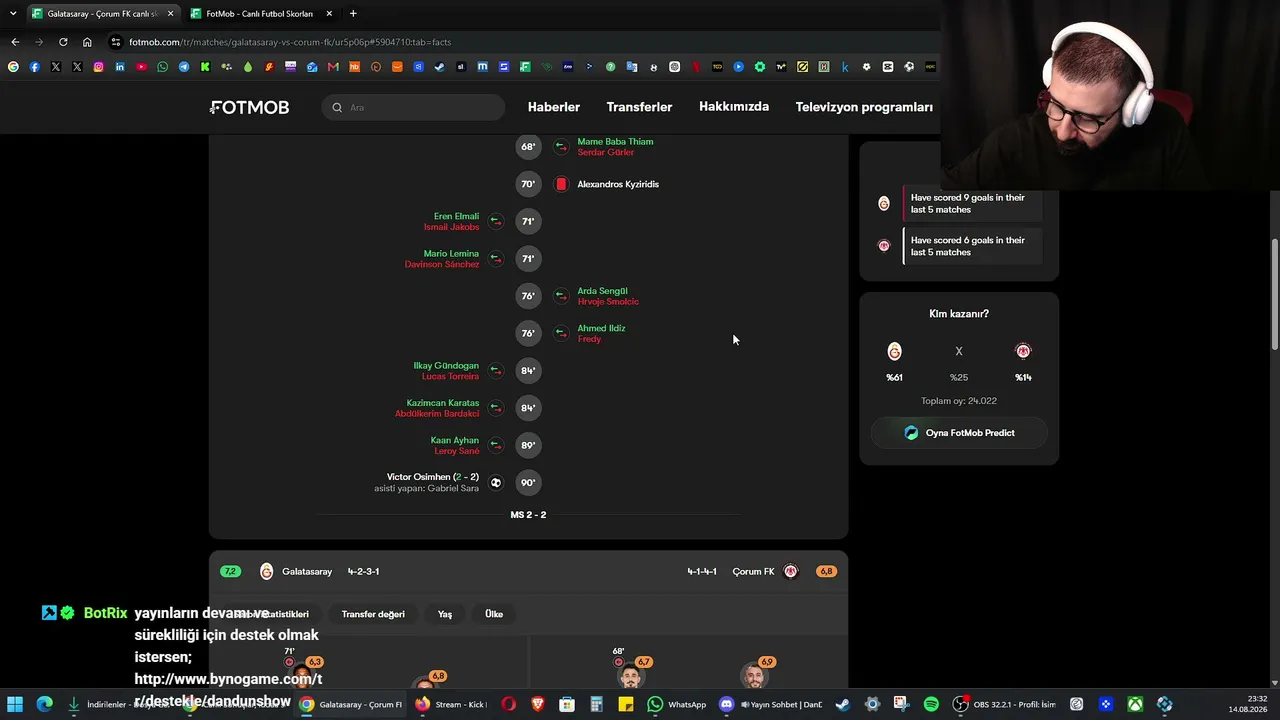Viewport: 1280px width, 720px height.
Task: Open the YouTube bookmark
Action: coord(141,67)
